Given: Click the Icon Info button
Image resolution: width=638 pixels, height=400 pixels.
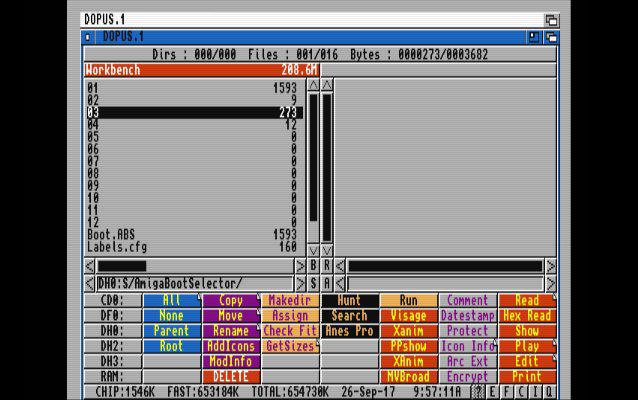Looking at the screenshot, I should point(468,346).
